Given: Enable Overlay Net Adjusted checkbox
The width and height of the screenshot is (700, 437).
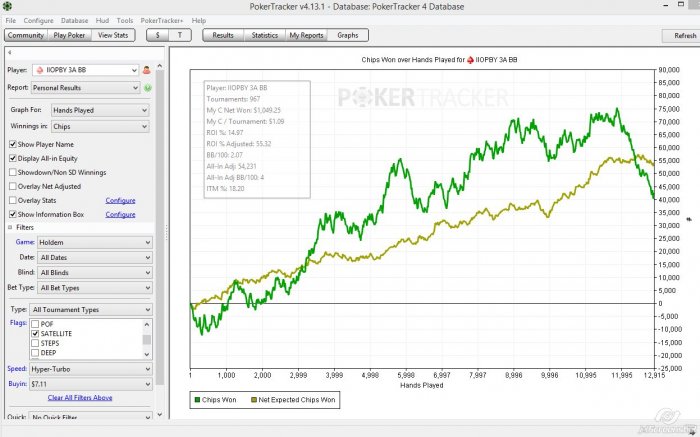Looking at the screenshot, I should pyautogui.click(x=13, y=186).
